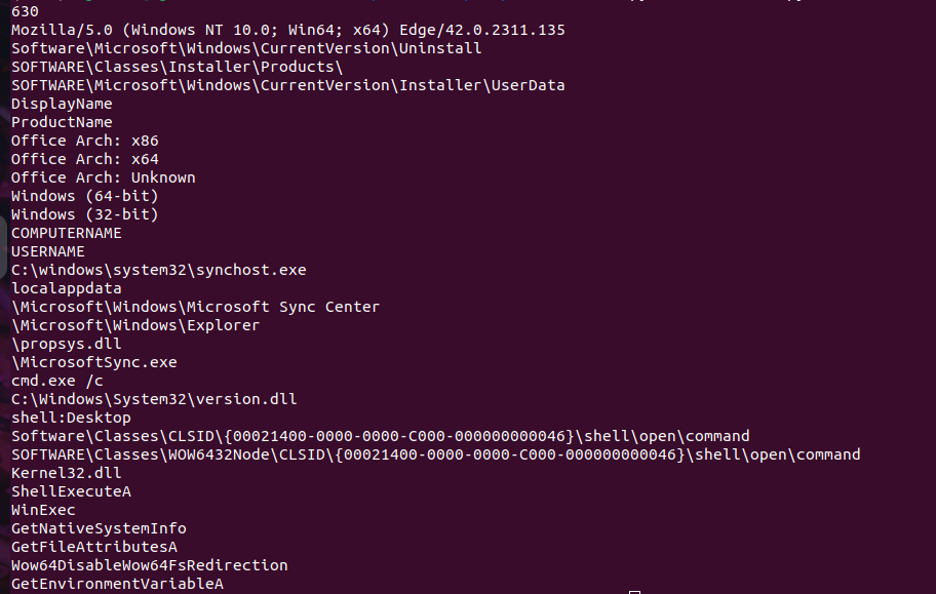This screenshot has height=594, width=936.
Task: Click the DisplayName string
Action: tap(61, 104)
